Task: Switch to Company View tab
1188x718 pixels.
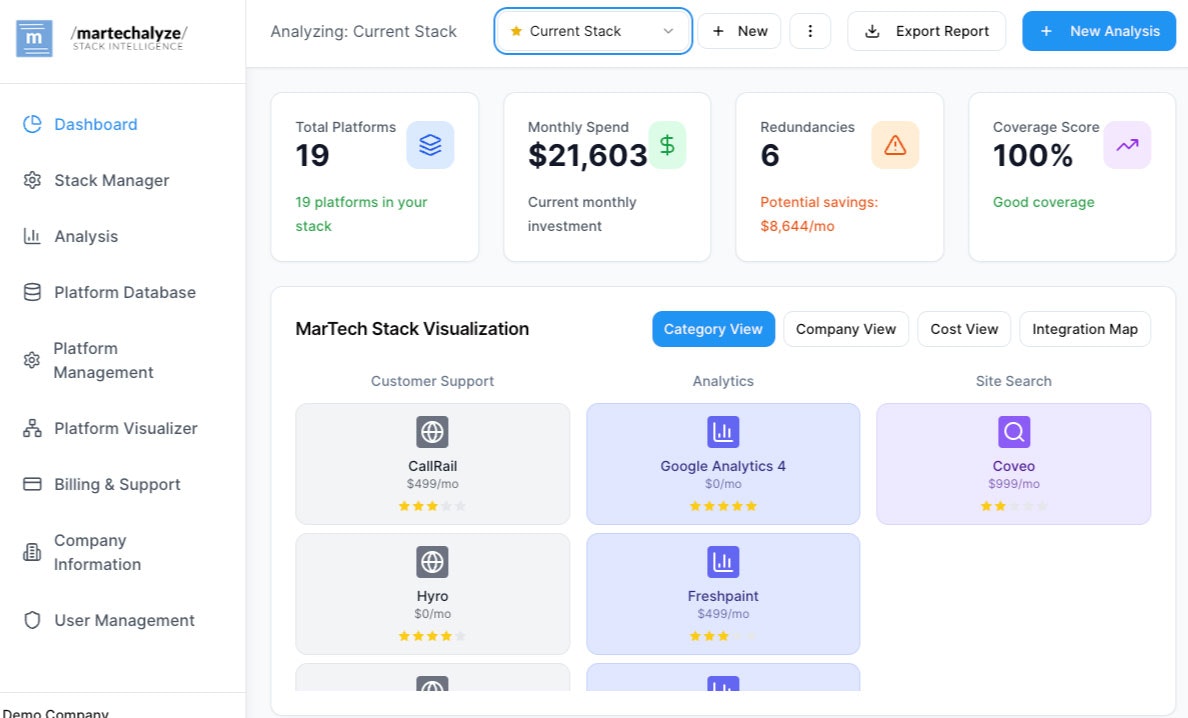Action: coord(846,329)
